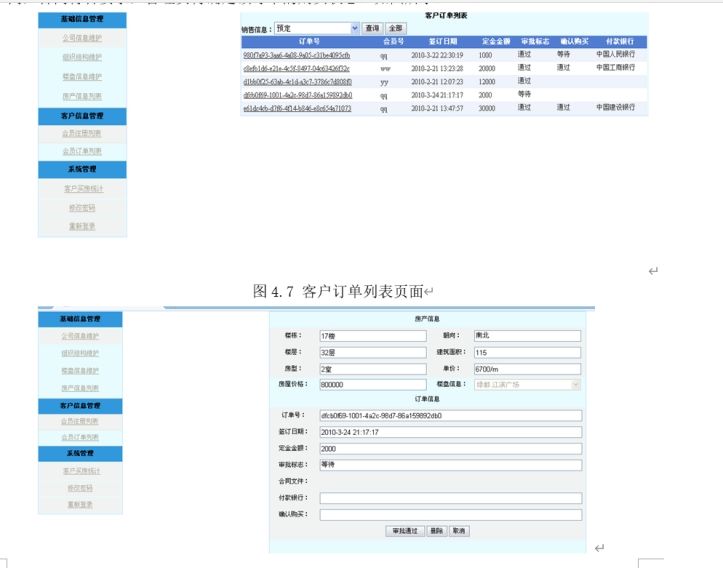Click the 楼栋 field containing 17栋

point(373,336)
